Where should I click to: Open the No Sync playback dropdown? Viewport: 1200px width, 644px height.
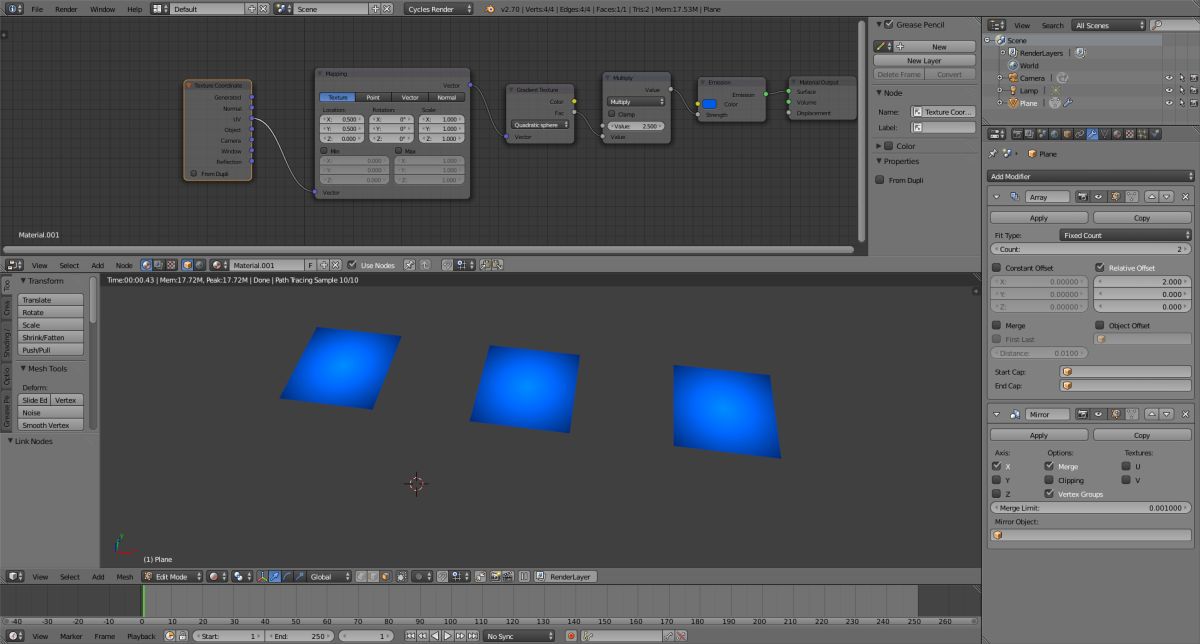coord(519,636)
